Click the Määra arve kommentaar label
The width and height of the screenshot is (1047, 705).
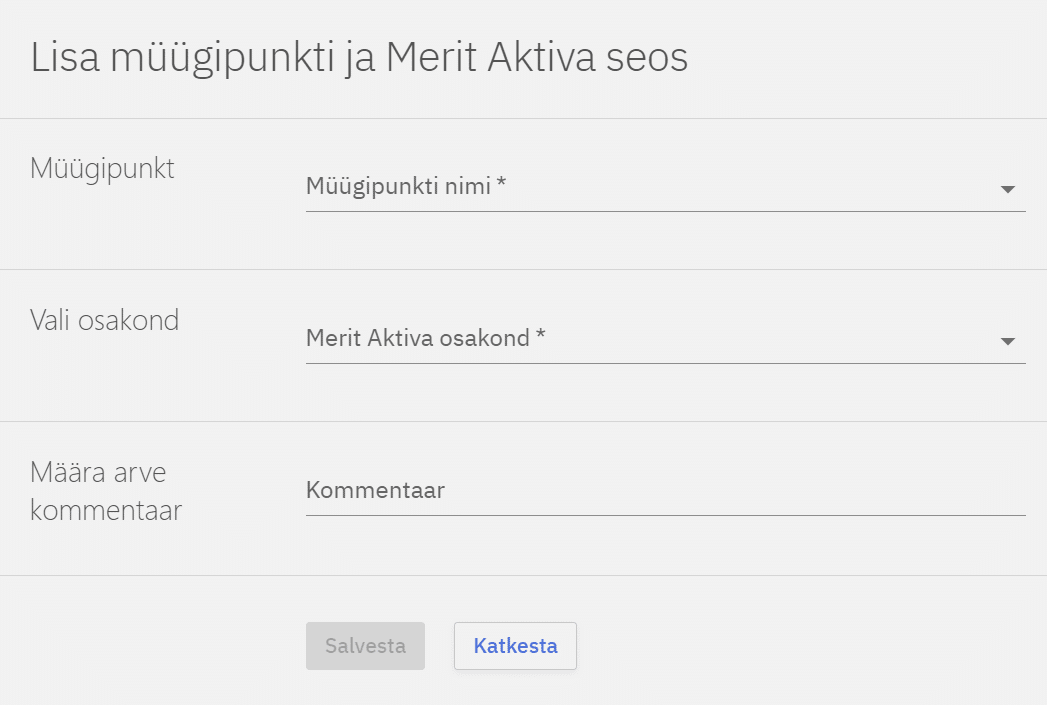point(105,491)
